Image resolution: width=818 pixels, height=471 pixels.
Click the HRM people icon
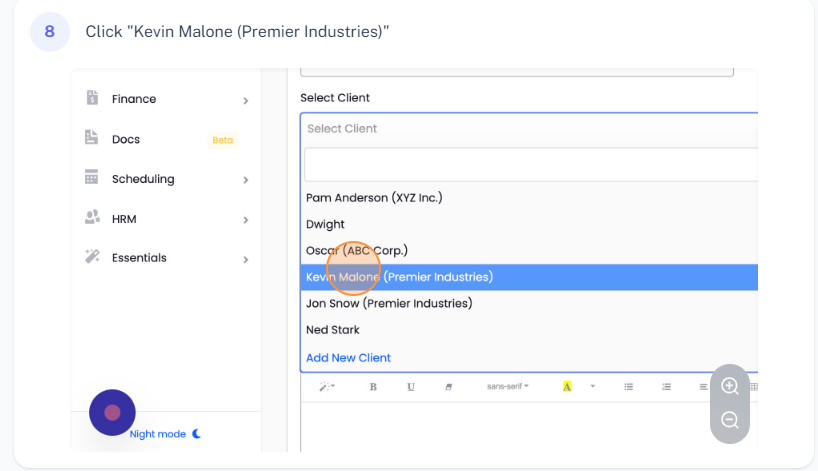pyautogui.click(x=92, y=218)
